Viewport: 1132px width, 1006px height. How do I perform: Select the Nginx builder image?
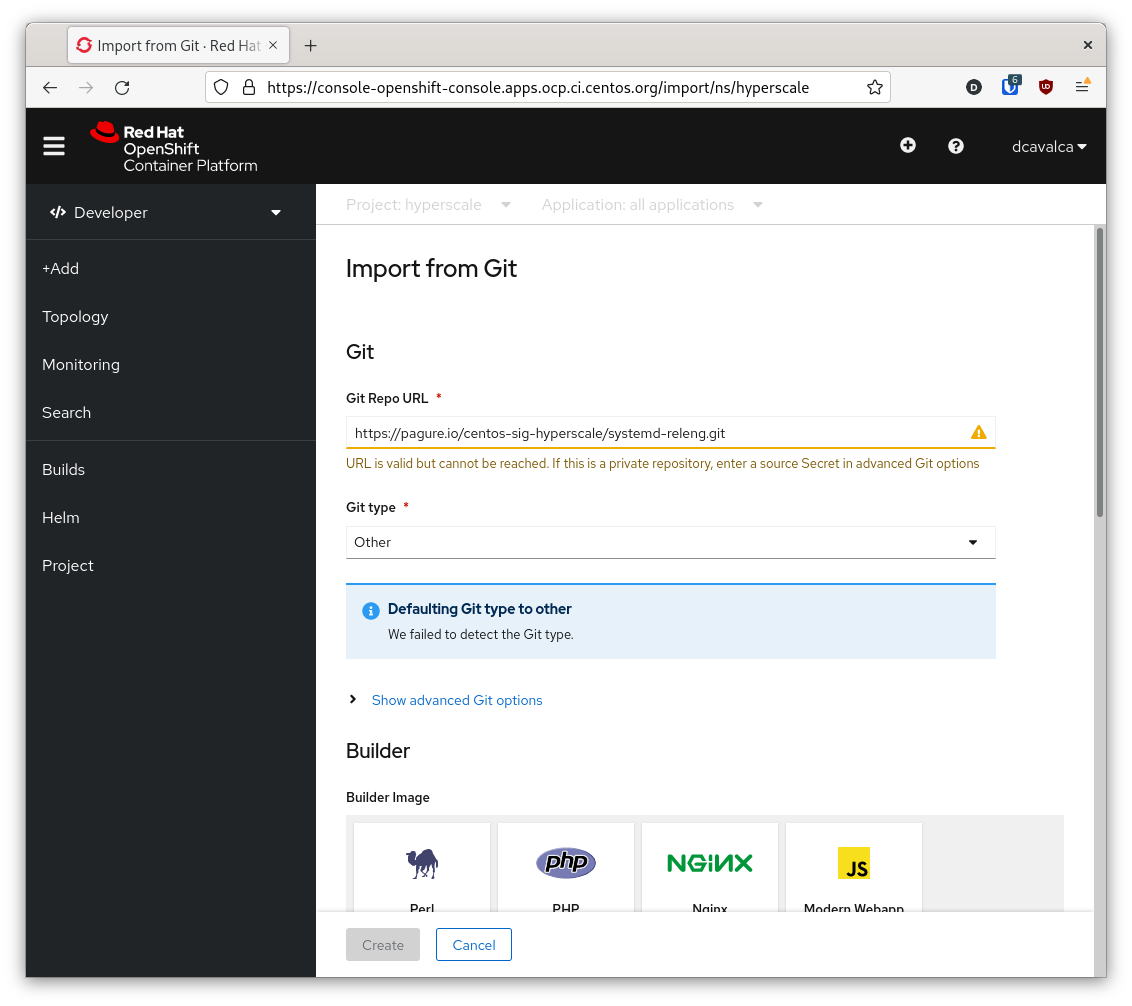pyautogui.click(x=710, y=867)
